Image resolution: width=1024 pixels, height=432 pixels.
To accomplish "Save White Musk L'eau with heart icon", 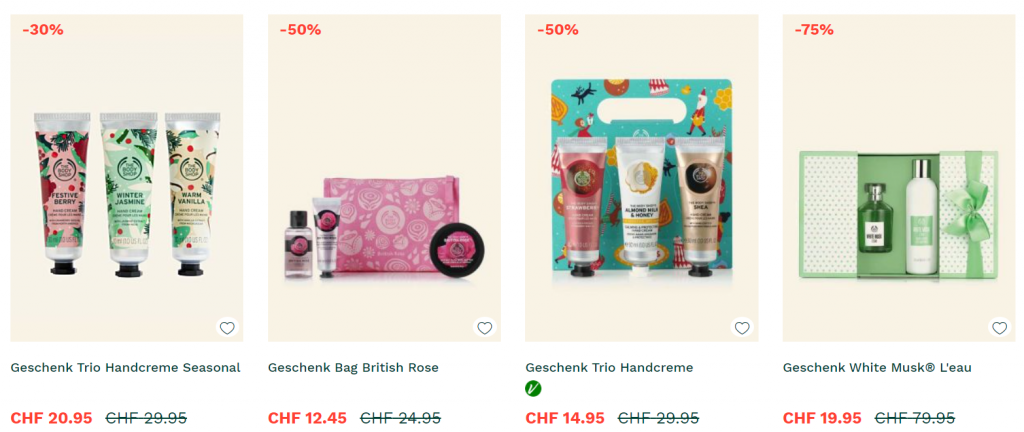I will pos(999,328).
